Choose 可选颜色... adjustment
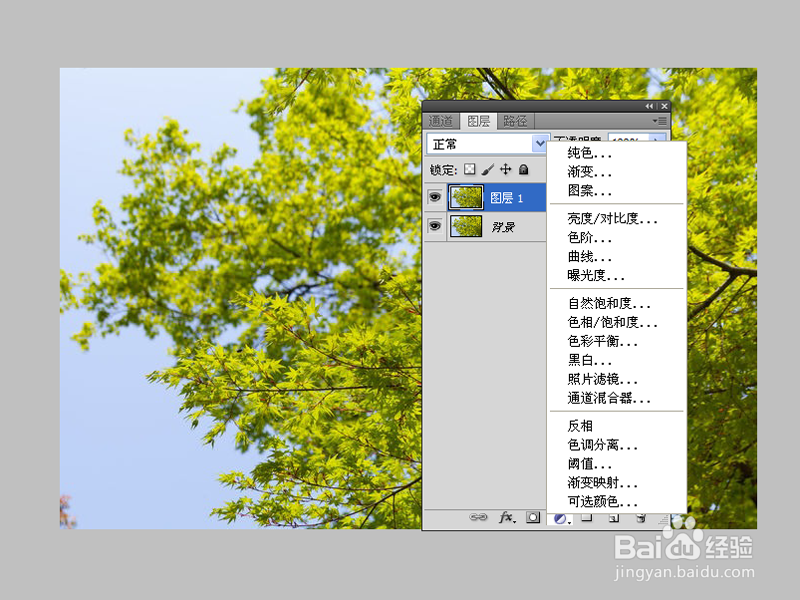 pos(603,502)
